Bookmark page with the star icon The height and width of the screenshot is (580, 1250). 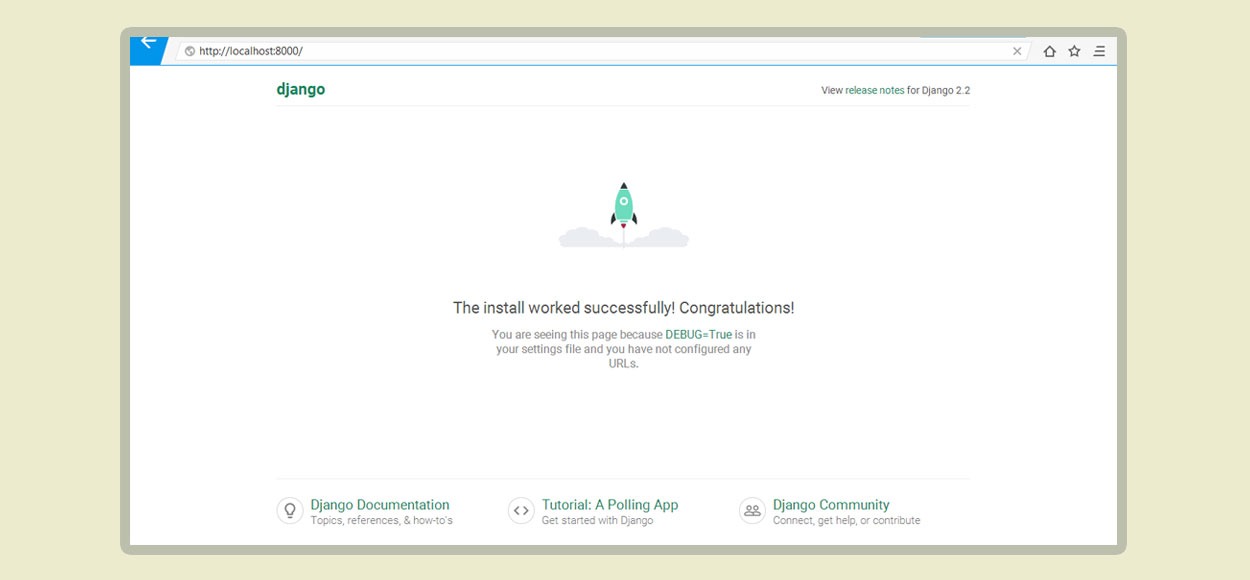coord(1074,51)
